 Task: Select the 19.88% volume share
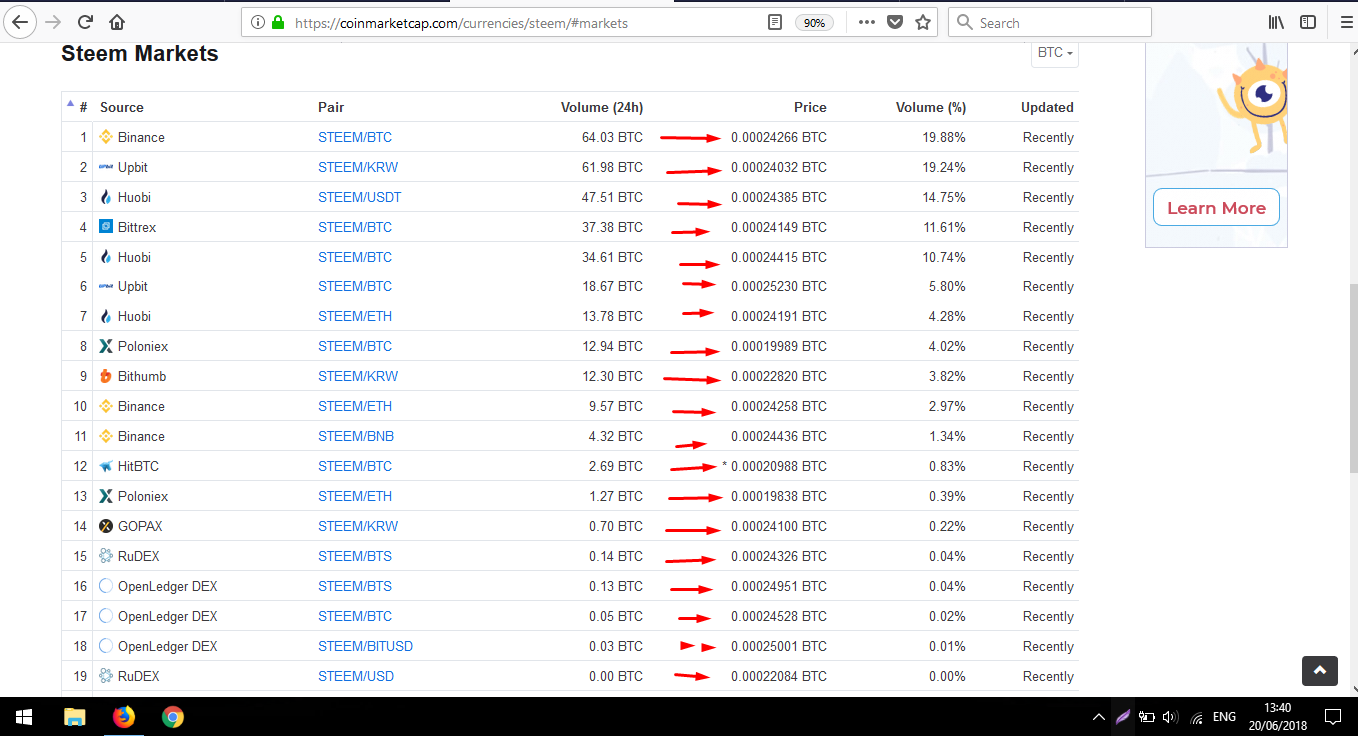pos(944,137)
